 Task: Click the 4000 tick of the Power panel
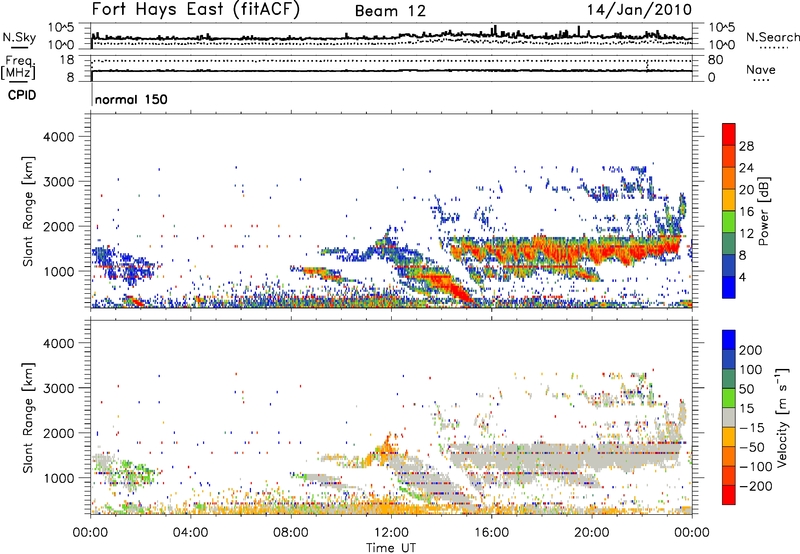point(58,137)
